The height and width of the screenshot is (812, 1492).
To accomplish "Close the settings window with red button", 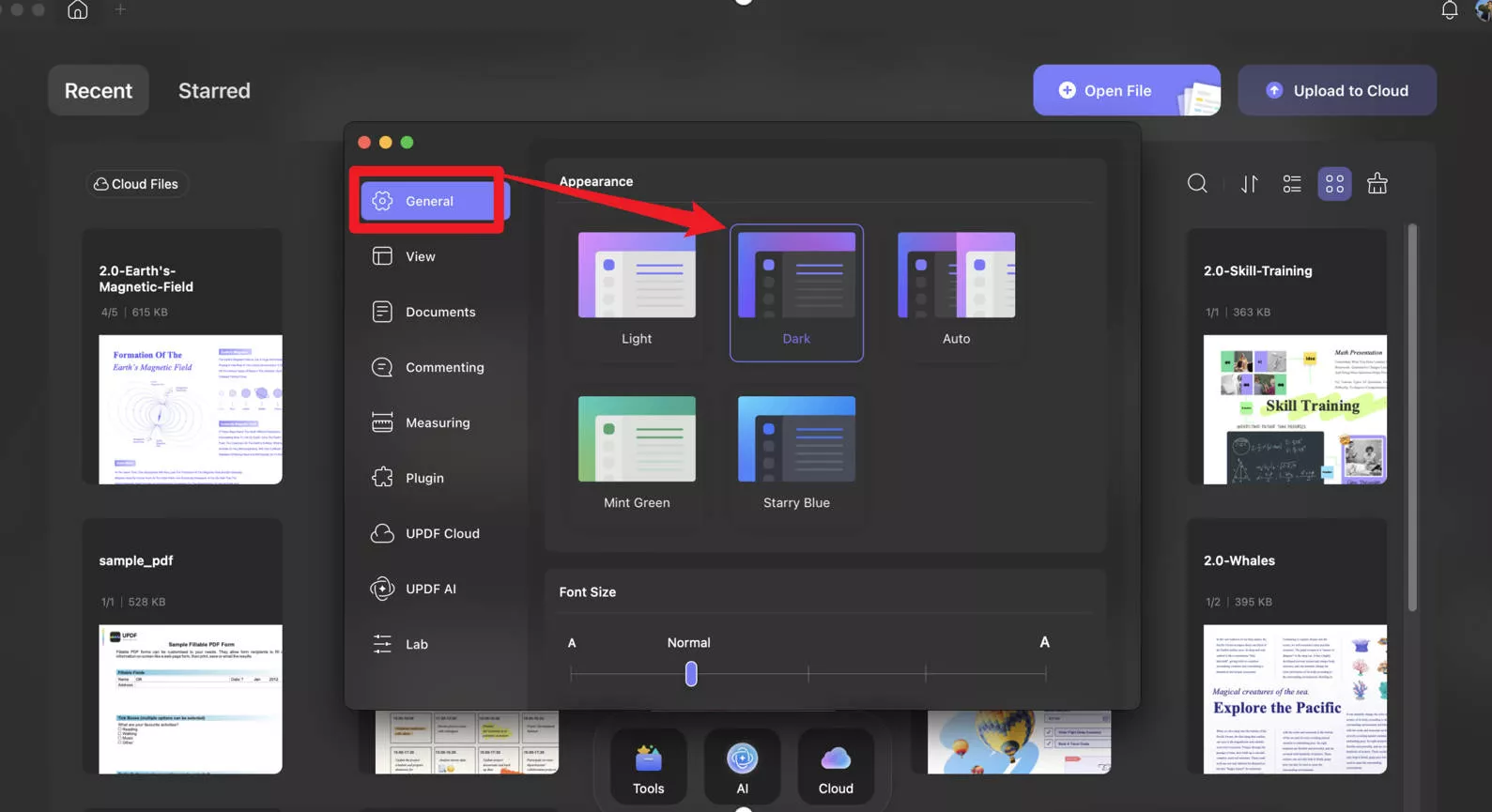I will coord(364,143).
